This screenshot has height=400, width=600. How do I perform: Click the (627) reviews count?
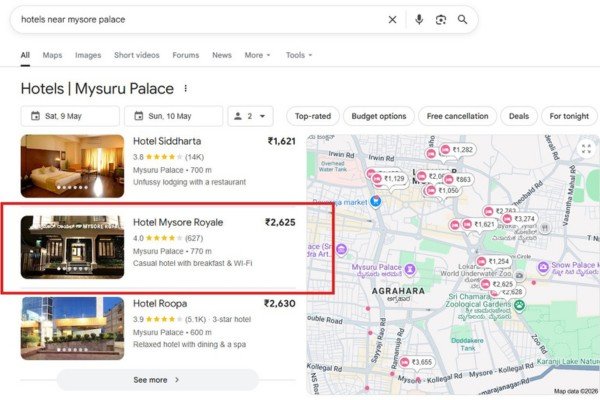[194, 238]
